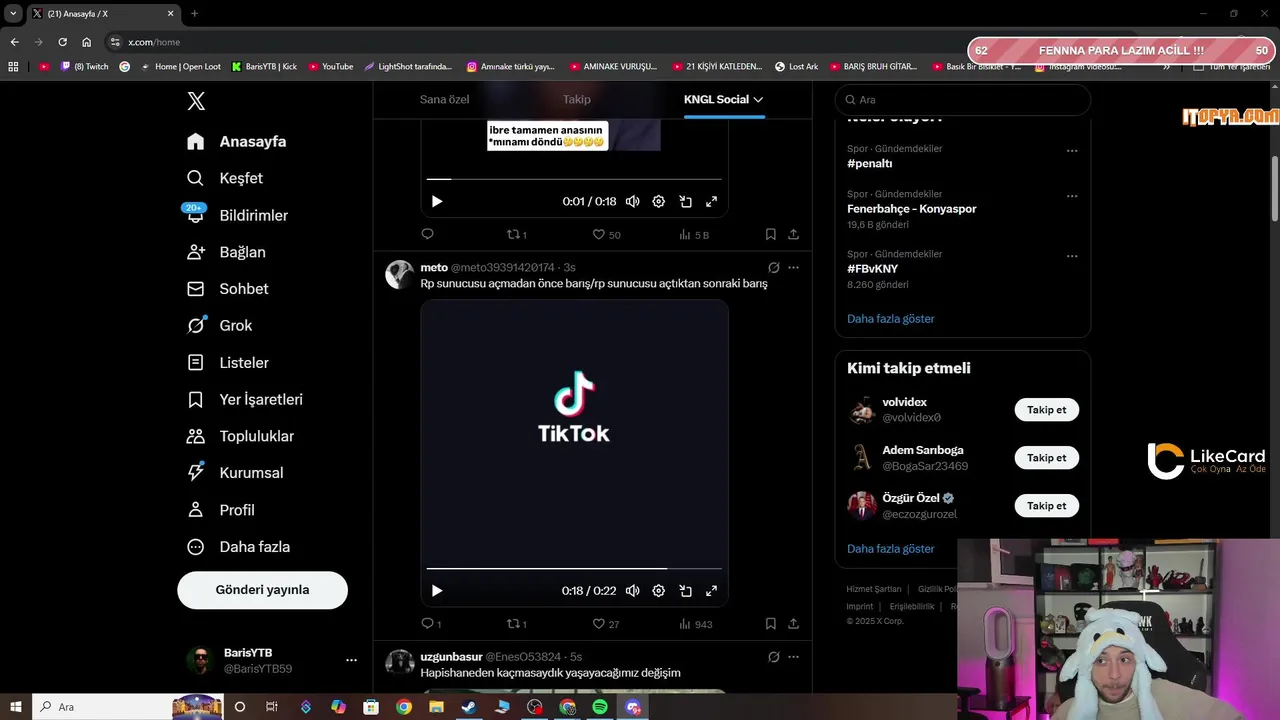Open more options for #FBvKNY trend
The image size is (1280, 720).
(x=1072, y=256)
